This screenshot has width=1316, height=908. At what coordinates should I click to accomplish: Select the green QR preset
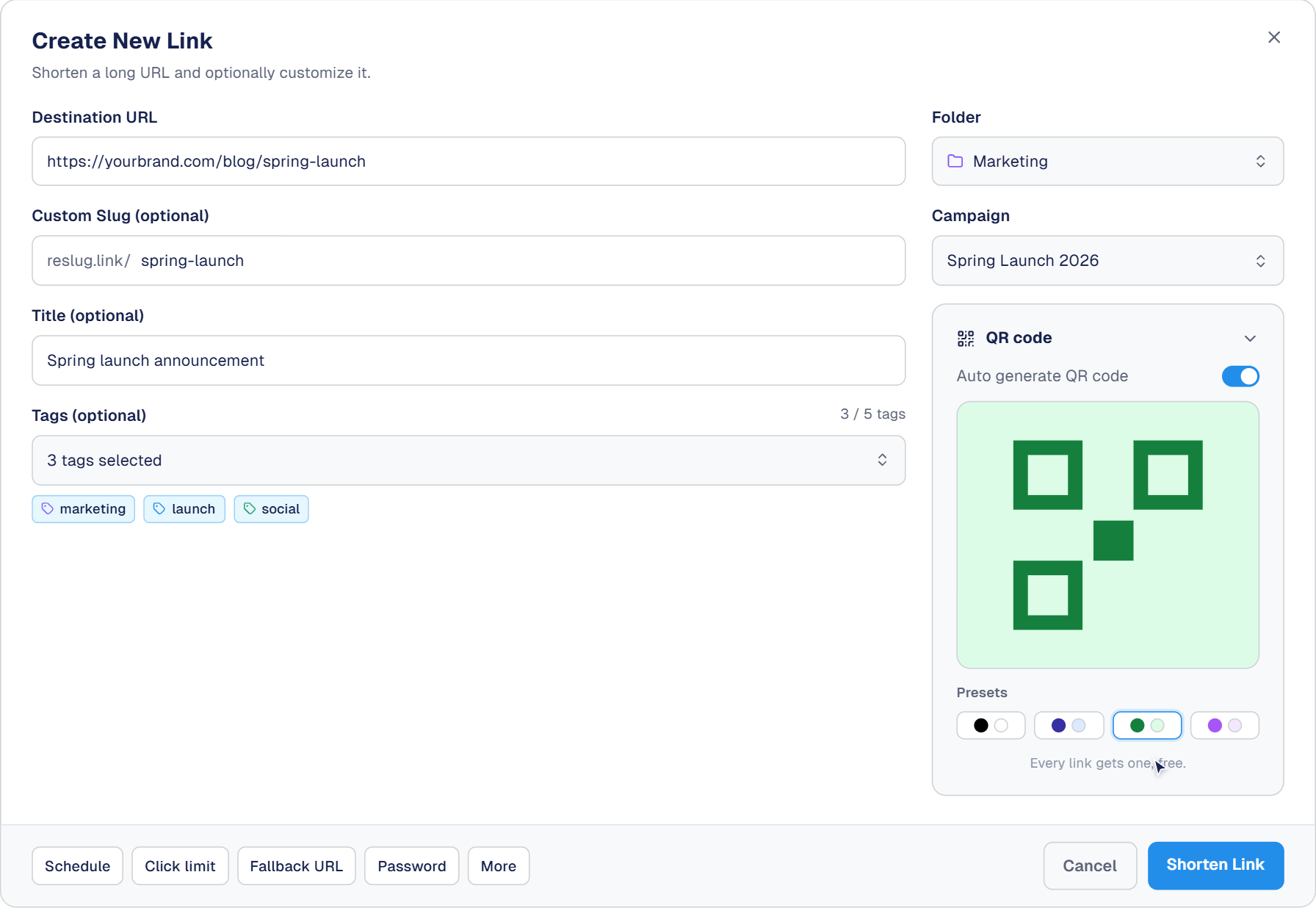[x=1147, y=725]
